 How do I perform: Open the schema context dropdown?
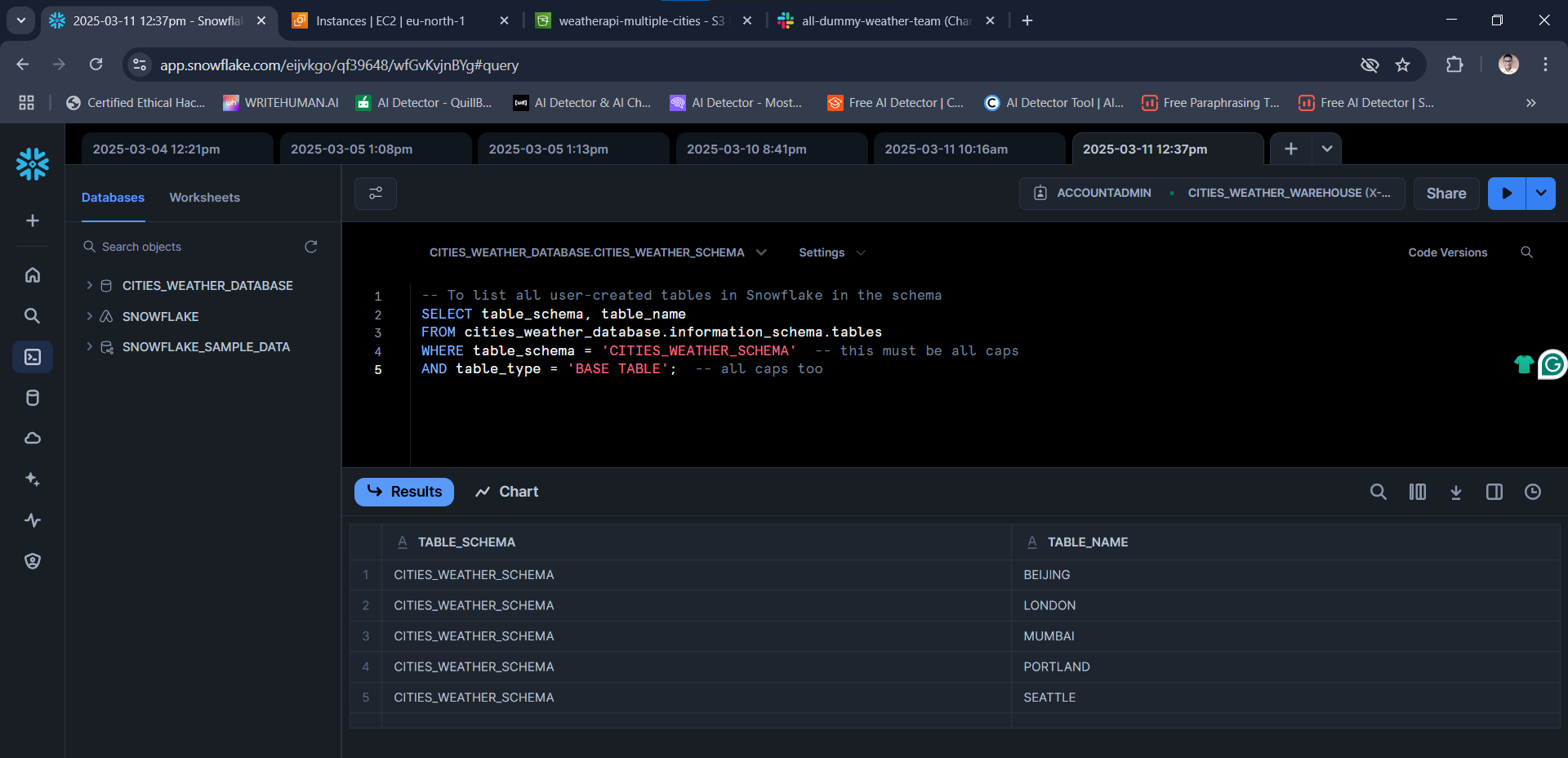(599, 252)
